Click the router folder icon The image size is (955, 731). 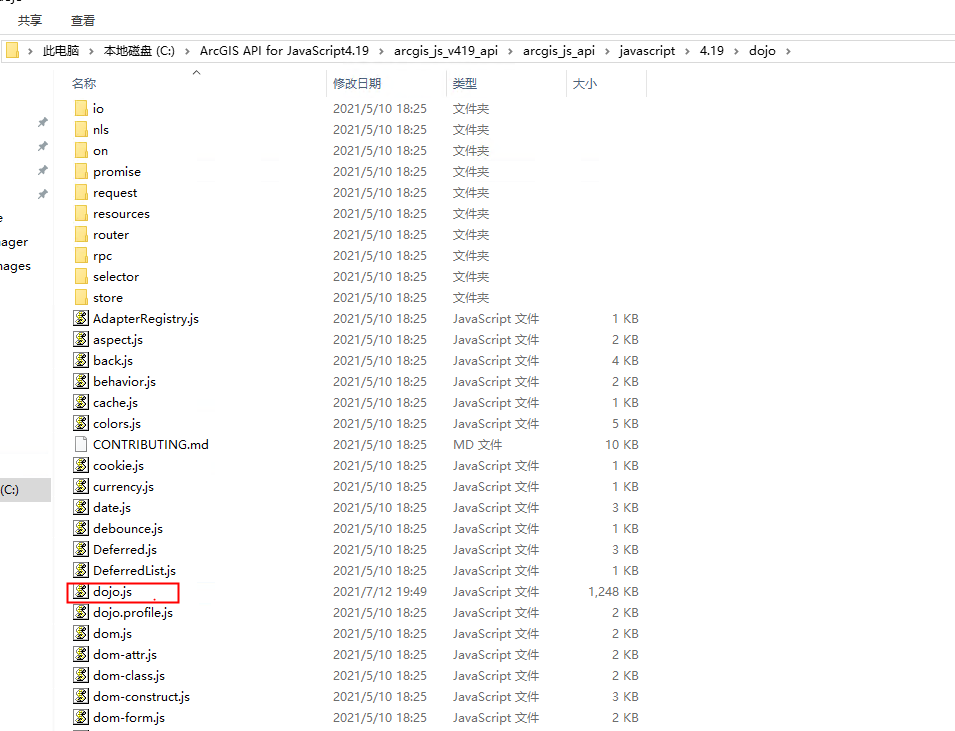pyautogui.click(x=81, y=235)
